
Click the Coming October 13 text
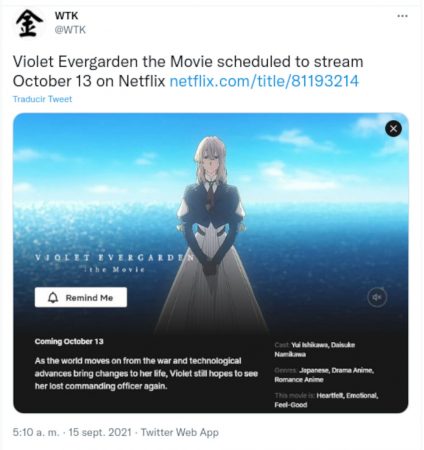[x=69, y=342]
